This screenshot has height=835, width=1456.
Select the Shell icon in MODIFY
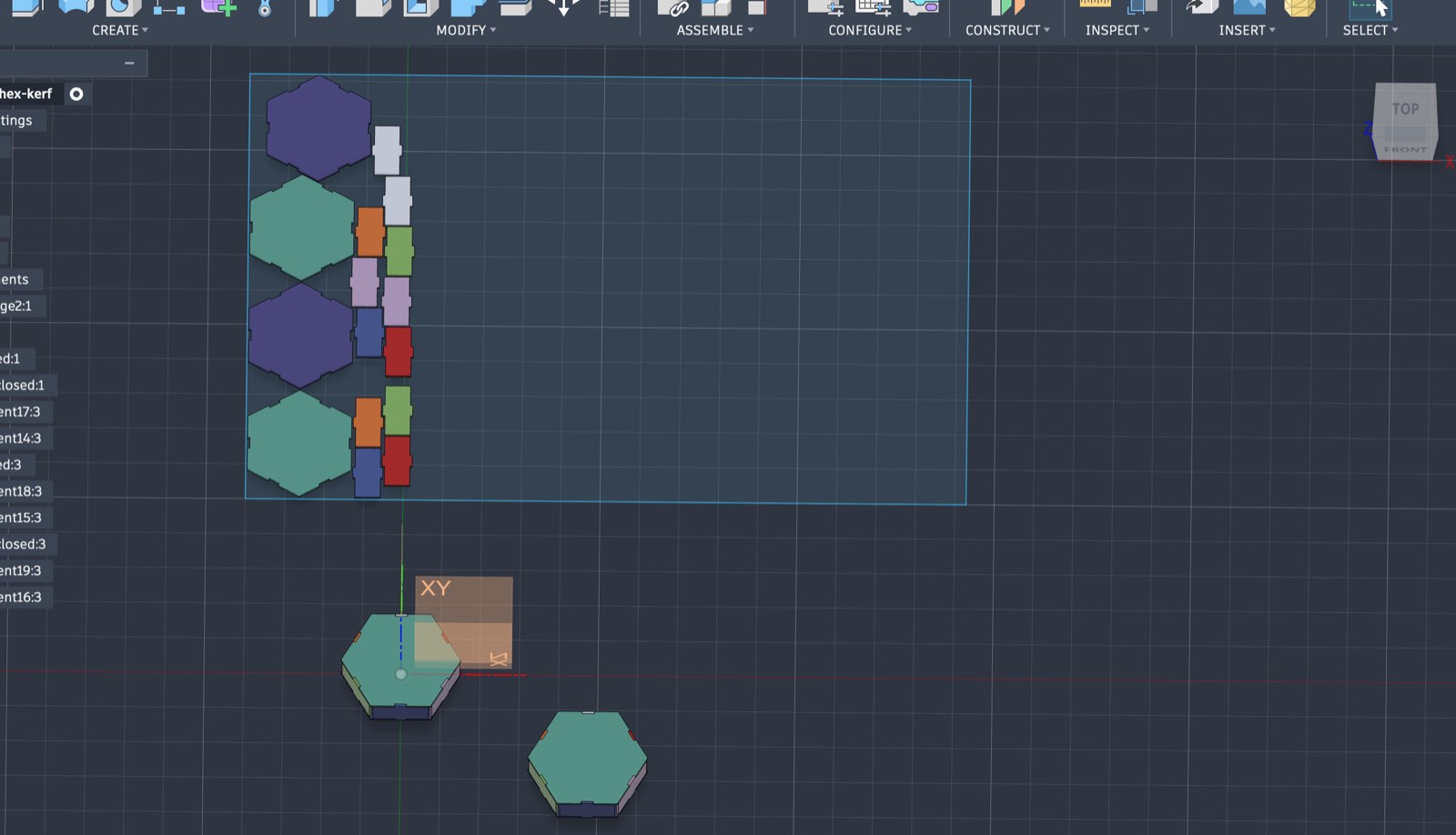420,7
